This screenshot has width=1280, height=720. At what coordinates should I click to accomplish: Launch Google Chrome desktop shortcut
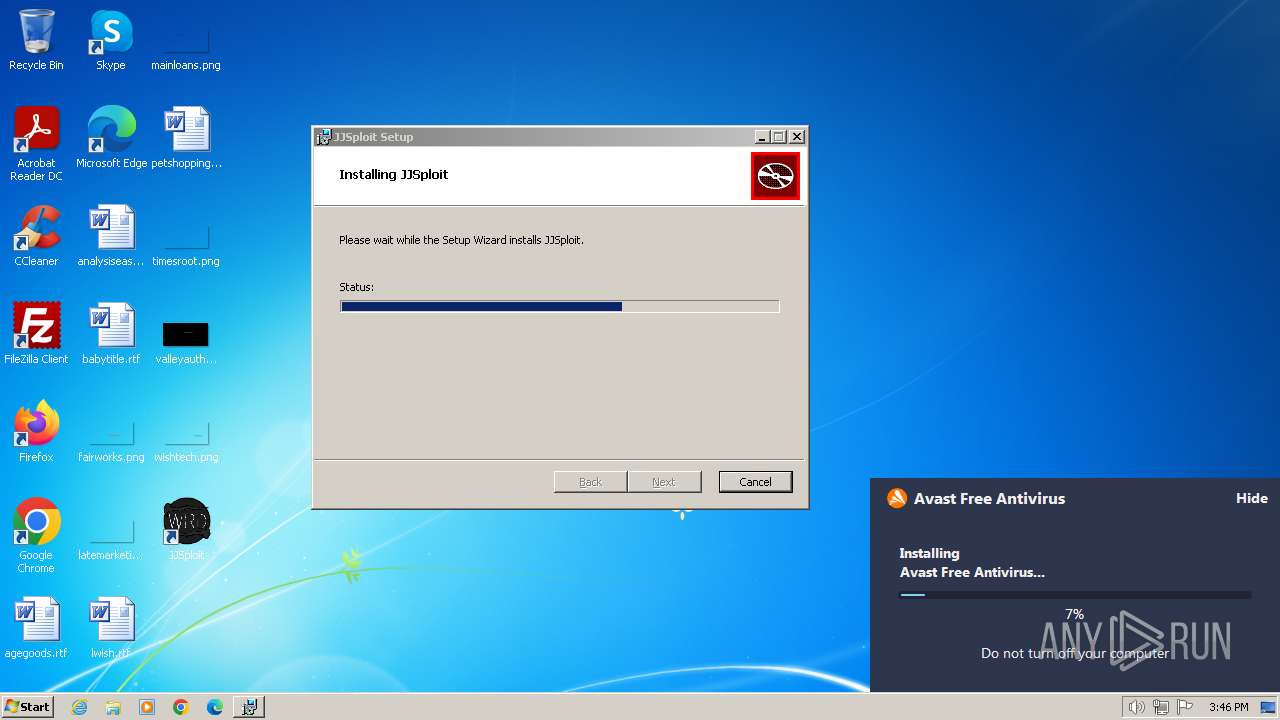36,535
